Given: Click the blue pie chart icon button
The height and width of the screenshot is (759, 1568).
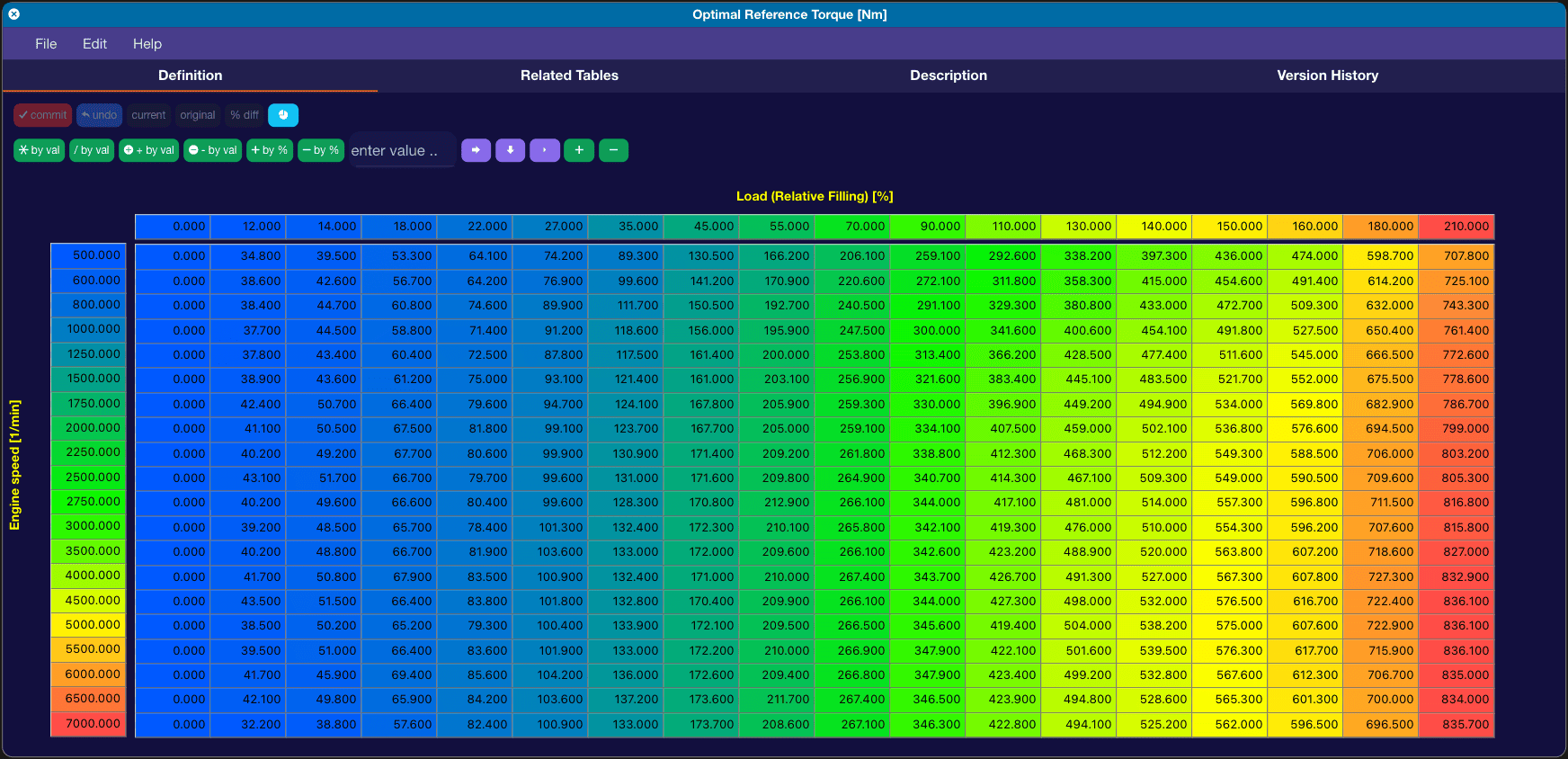Looking at the screenshot, I should (283, 115).
